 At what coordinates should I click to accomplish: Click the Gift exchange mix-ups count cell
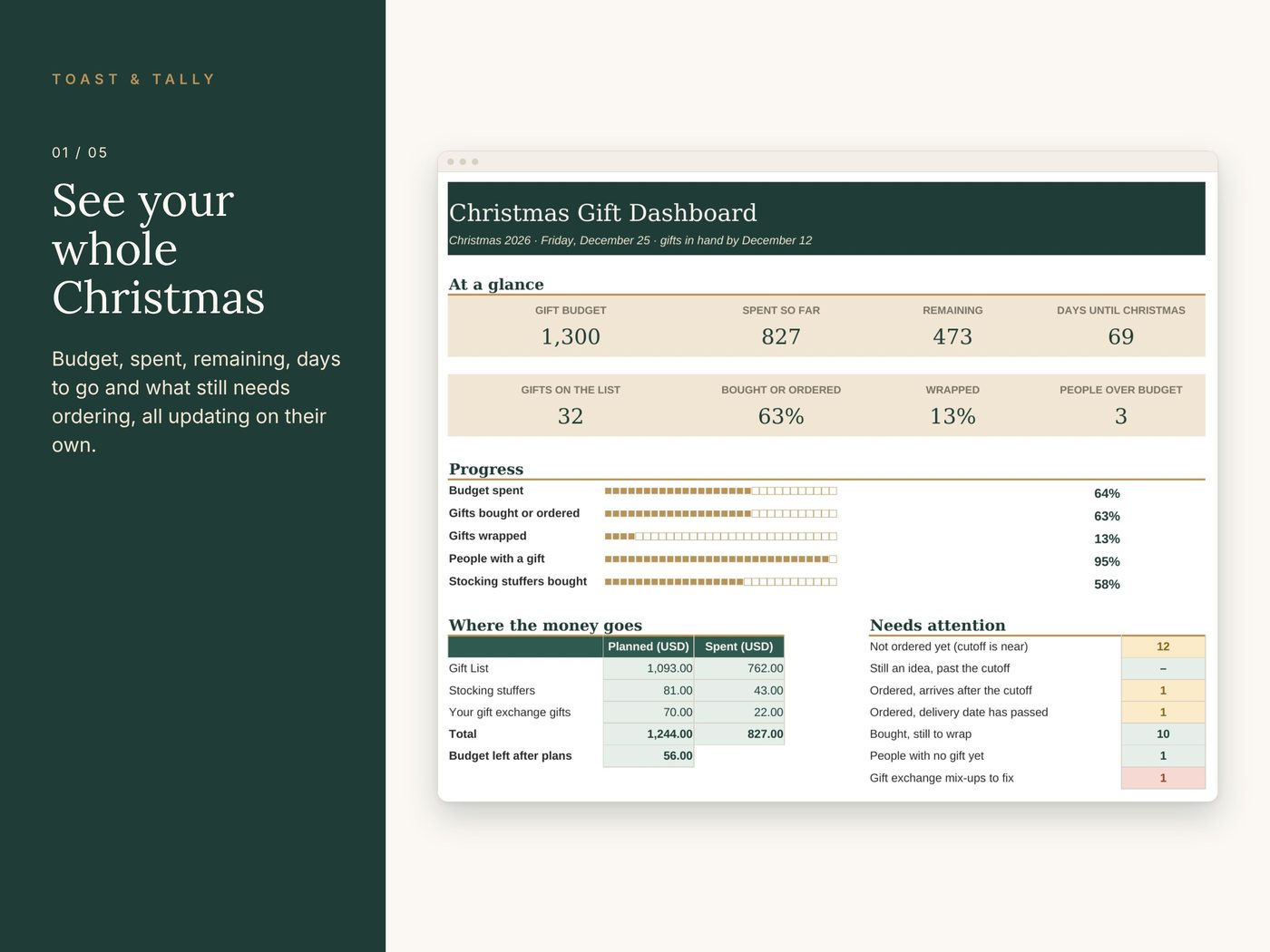(1163, 778)
